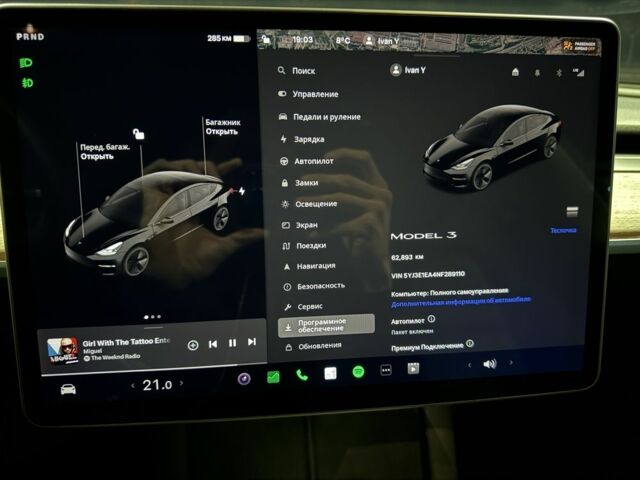Skip to the previous track

click(x=213, y=344)
